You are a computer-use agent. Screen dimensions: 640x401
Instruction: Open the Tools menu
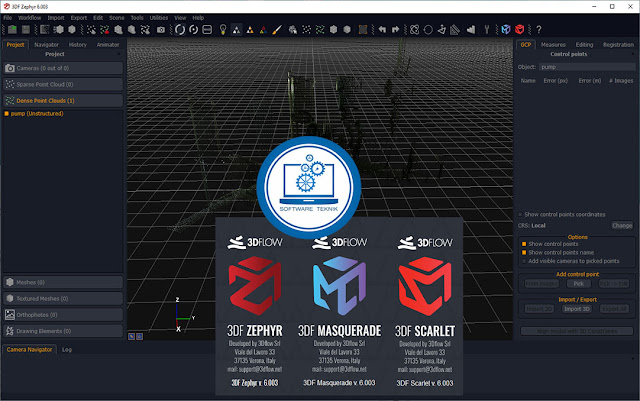[137, 18]
